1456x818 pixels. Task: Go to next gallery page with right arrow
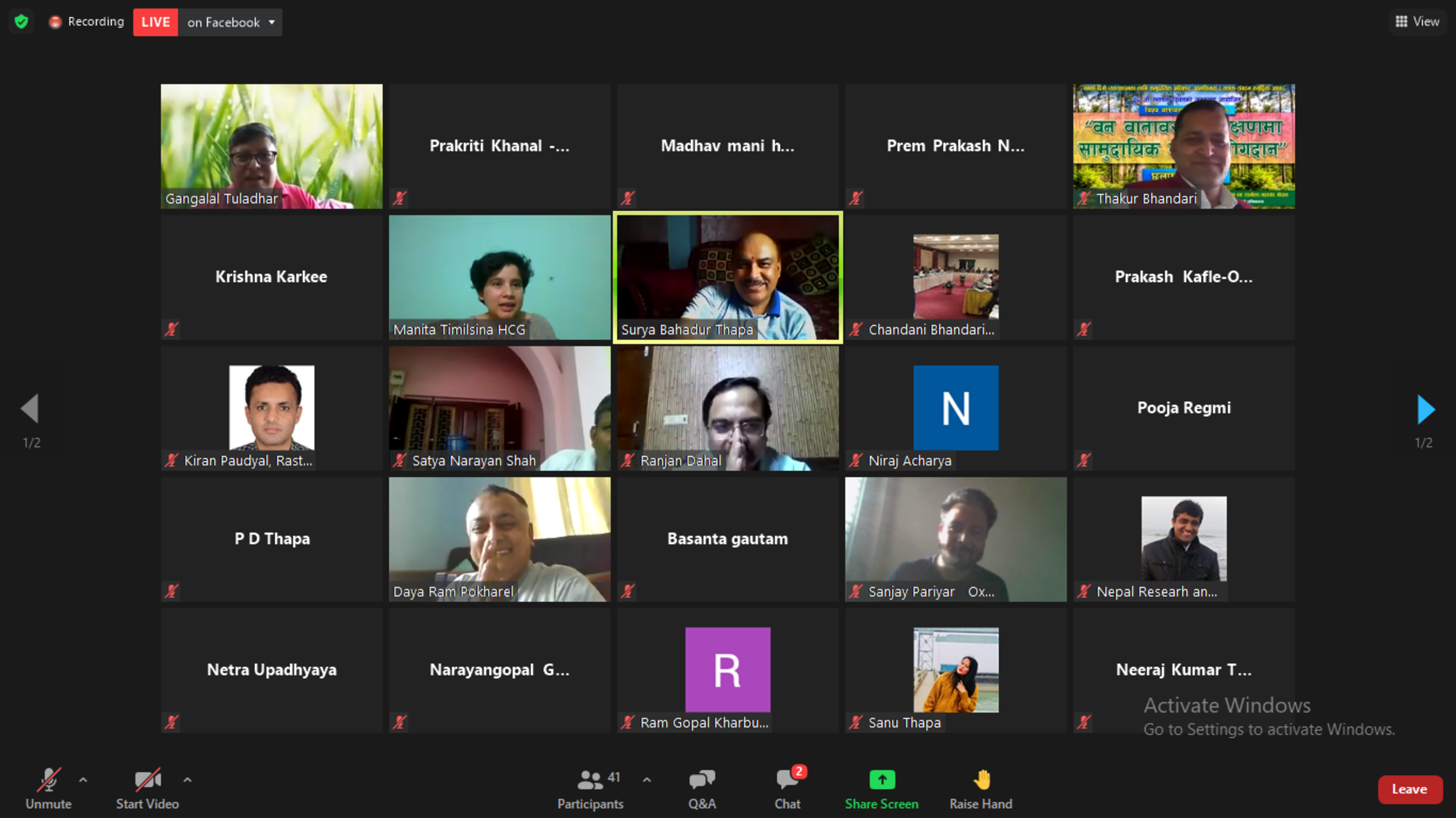point(1425,409)
